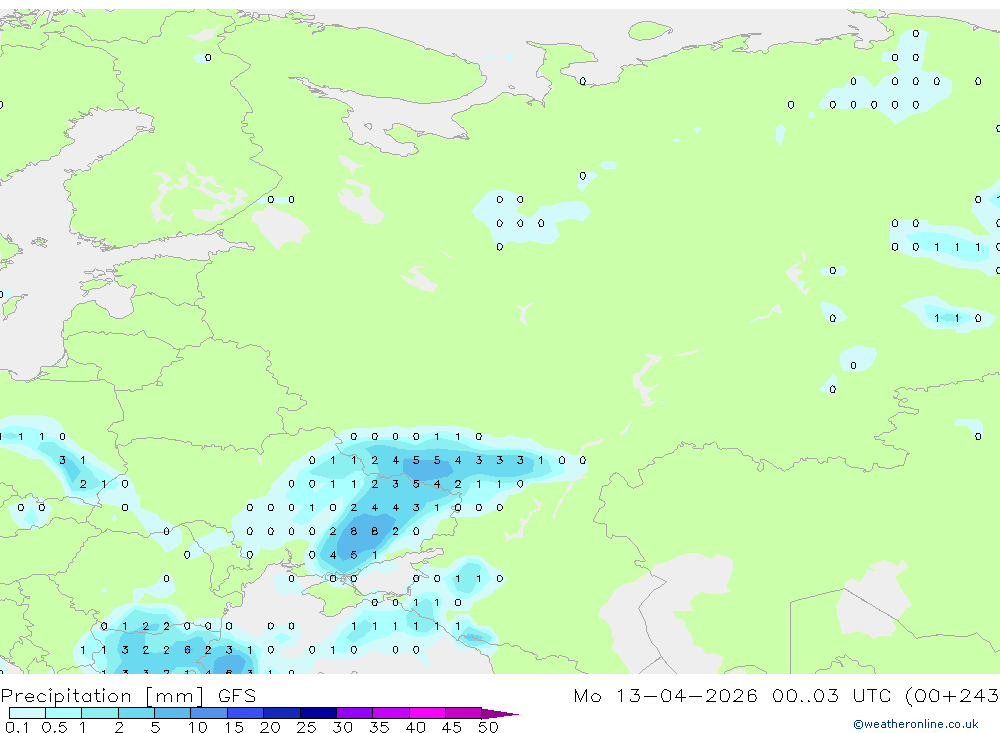The width and height of the screenshot is (1000, 733).
Task: Select the 2–5 mm legend color swatch
Action: tap(136, 713)
